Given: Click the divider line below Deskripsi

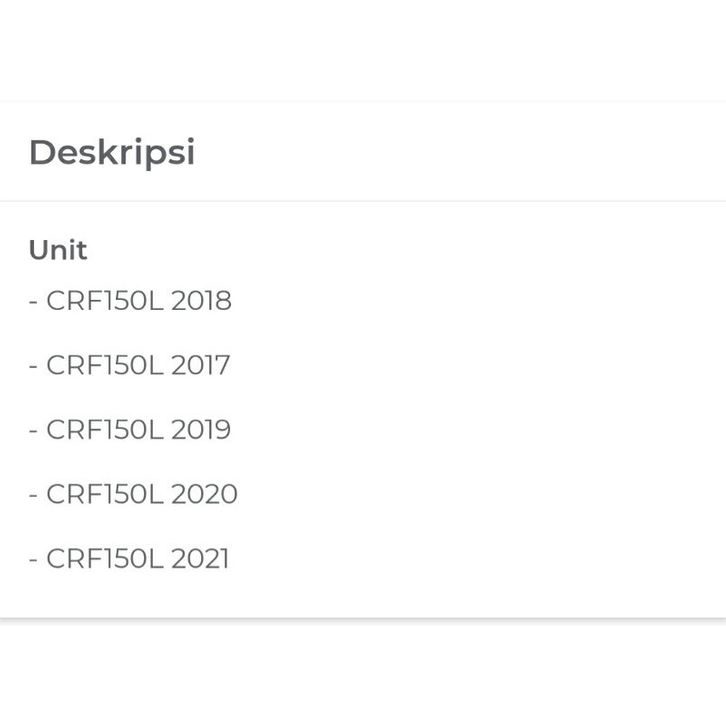Looking at the screenshot, I should pos(363,201).
